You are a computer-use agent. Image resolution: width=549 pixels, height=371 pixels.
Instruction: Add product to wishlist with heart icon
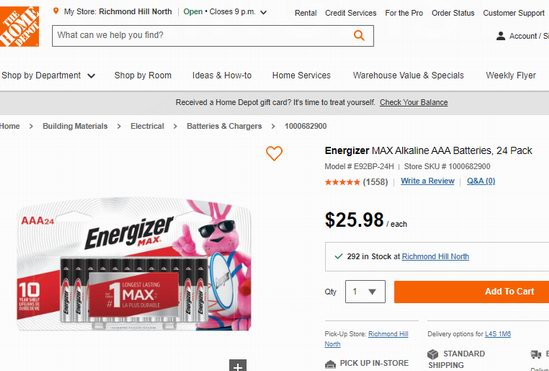pyautogui.click(x=274, y=153)
